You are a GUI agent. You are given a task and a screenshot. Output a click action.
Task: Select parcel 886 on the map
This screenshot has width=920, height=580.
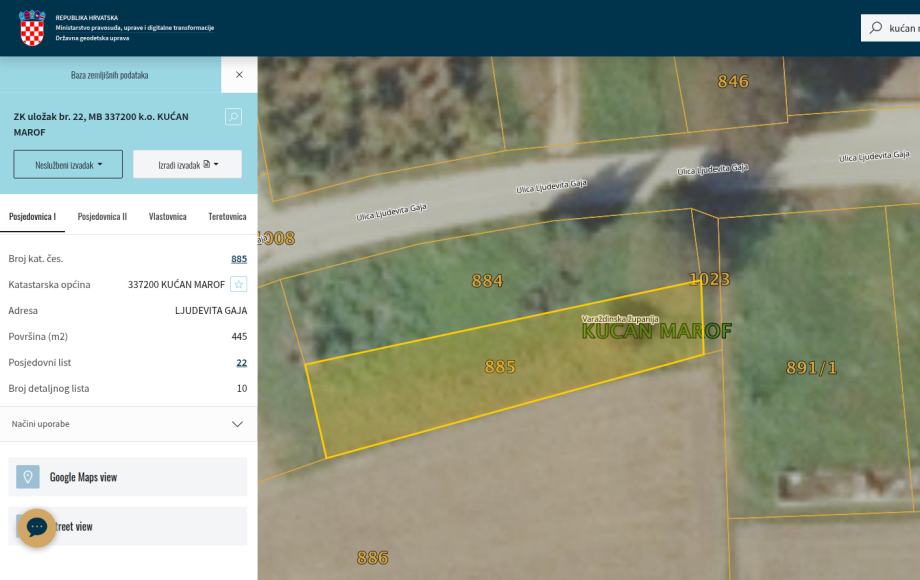tap(373, 558)
